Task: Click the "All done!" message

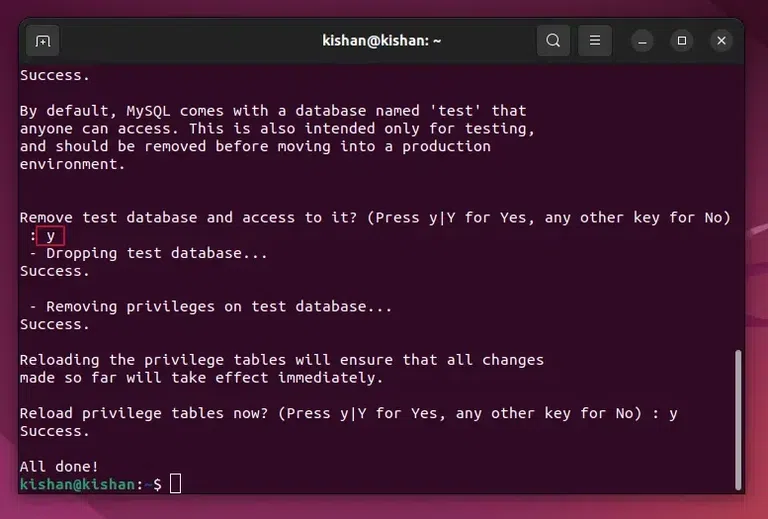Action: [x=59, y=466]
